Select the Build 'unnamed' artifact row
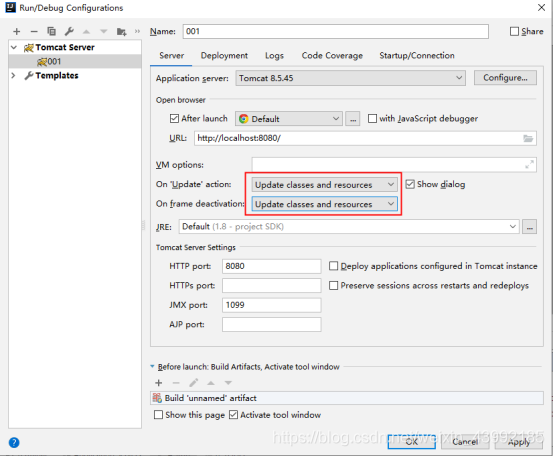554x456 pixels. click(347, 398)
